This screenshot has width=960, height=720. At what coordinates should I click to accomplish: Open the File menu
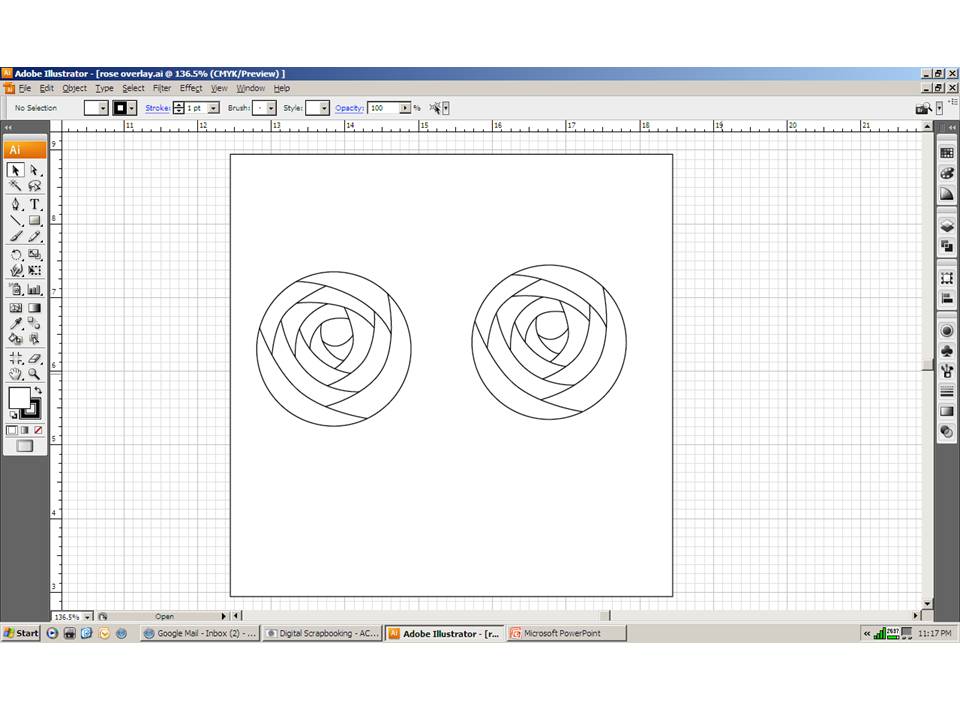point(24,88)
